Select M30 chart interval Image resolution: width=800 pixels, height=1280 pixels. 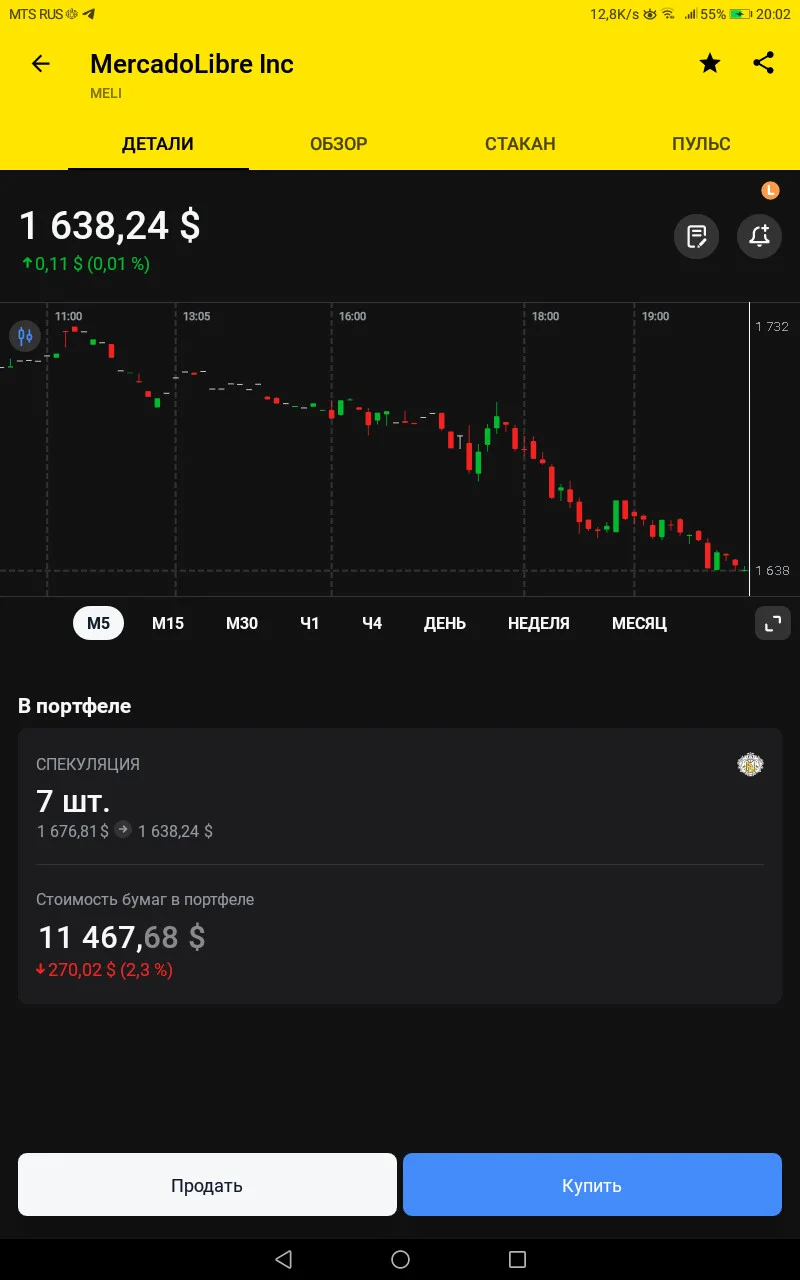(x=242, y=623)
